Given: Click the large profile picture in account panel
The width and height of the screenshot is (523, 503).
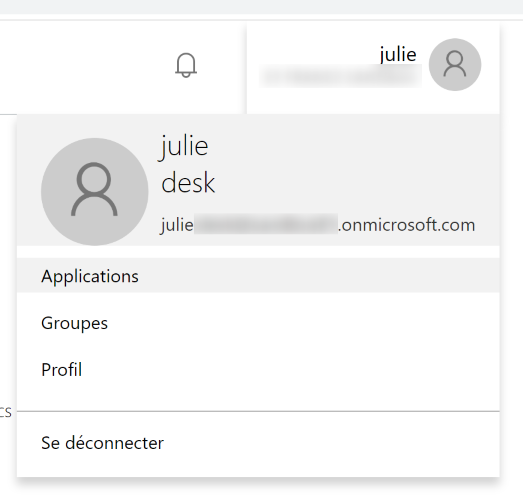Looking at the screenshot, I should (95, 191).
